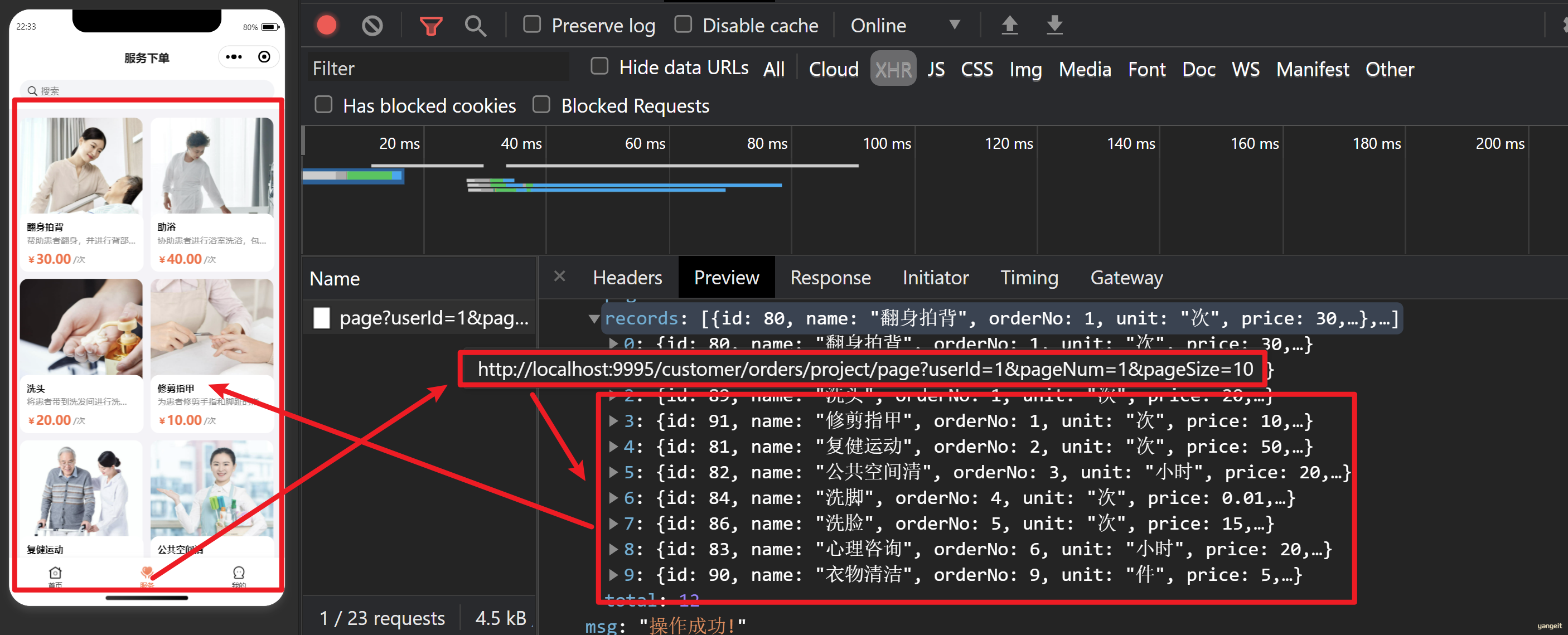Open the mini program three-dots menu
The width and height of the screenshot is (1568, 635).
234,57
